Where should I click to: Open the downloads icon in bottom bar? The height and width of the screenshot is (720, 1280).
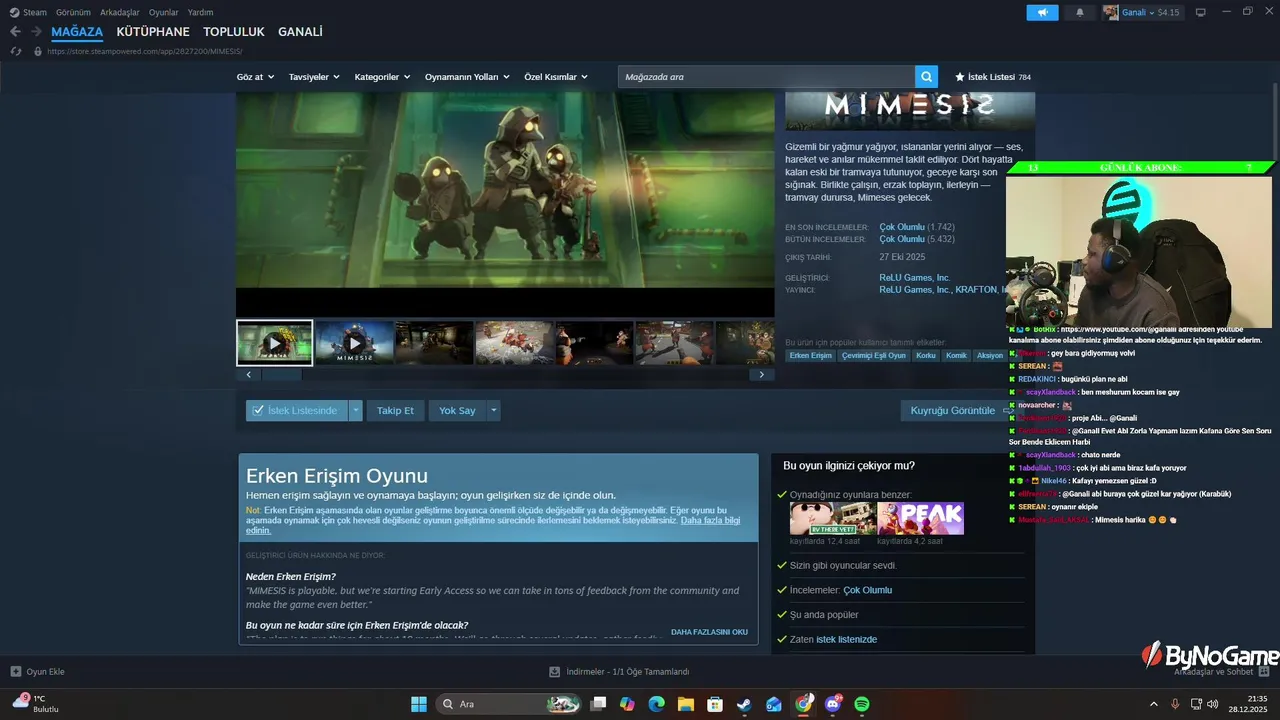555,672
